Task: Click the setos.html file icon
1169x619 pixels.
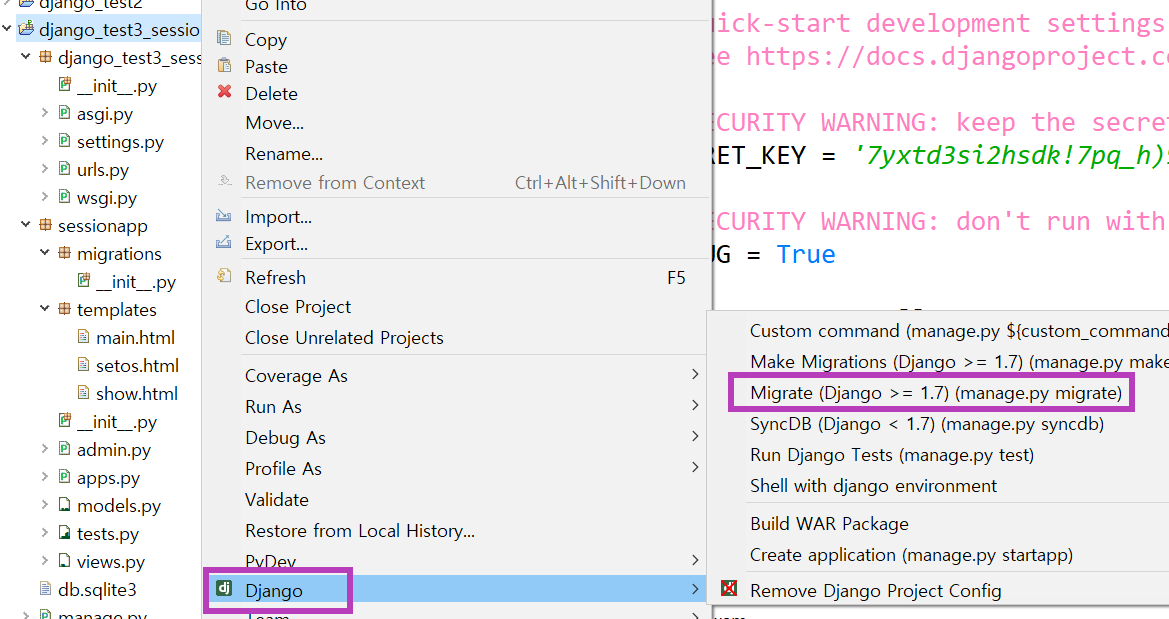Action: [84, 365]
